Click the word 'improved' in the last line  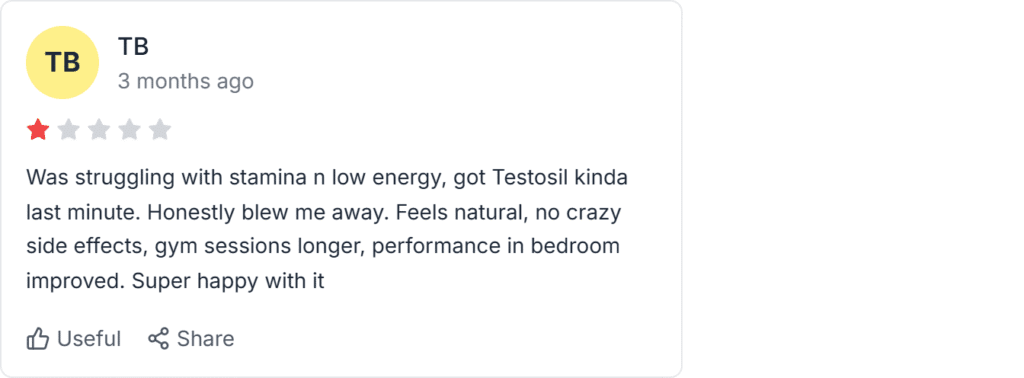click(76, 281)
